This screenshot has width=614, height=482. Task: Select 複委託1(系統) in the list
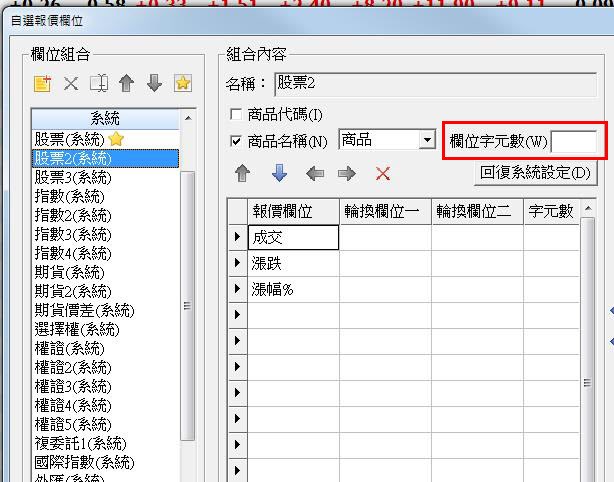click(x=105, y=443)
